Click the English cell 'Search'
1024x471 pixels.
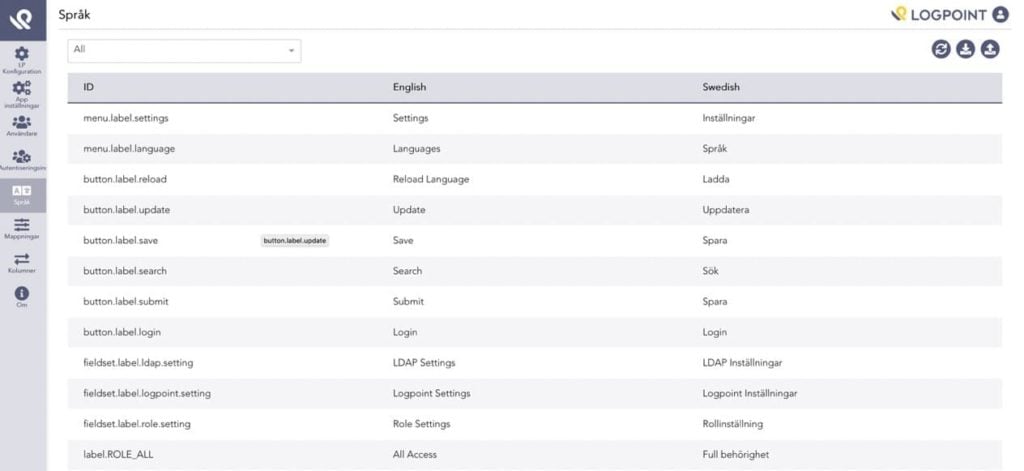[407, 270]
